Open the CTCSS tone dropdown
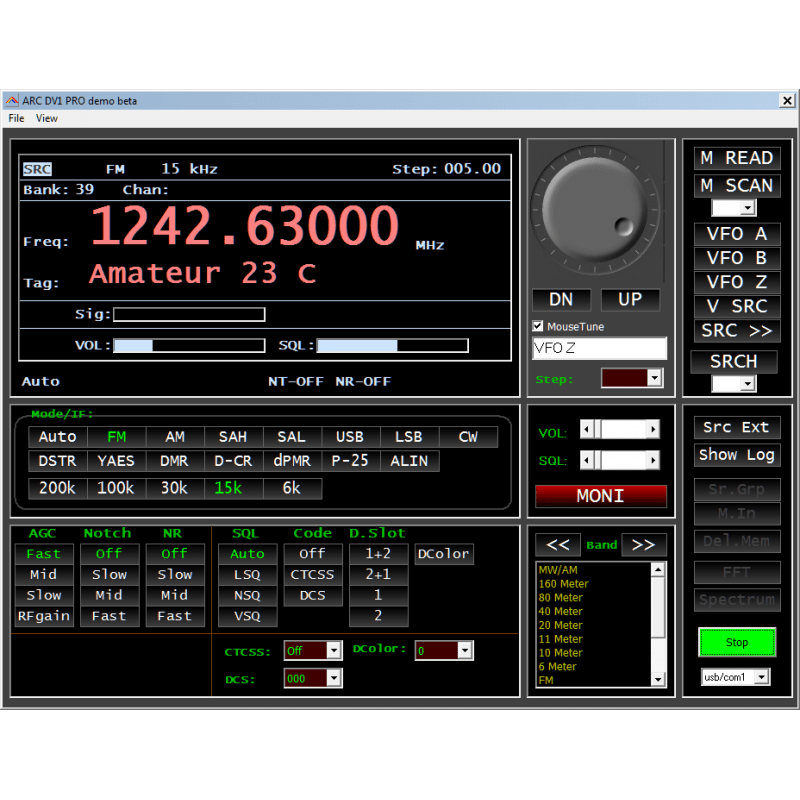 [x=334, y=651]
